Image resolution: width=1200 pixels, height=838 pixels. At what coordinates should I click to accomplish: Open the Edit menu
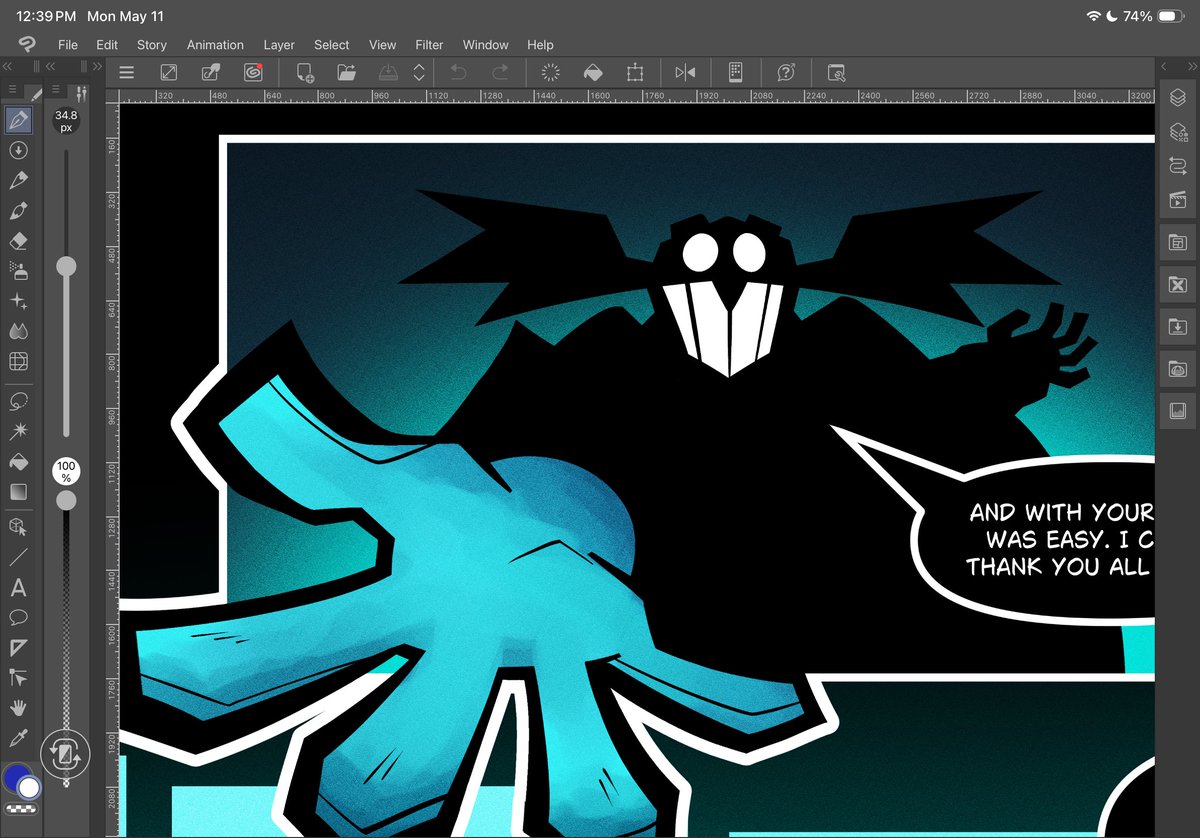[x=107, y=45]
